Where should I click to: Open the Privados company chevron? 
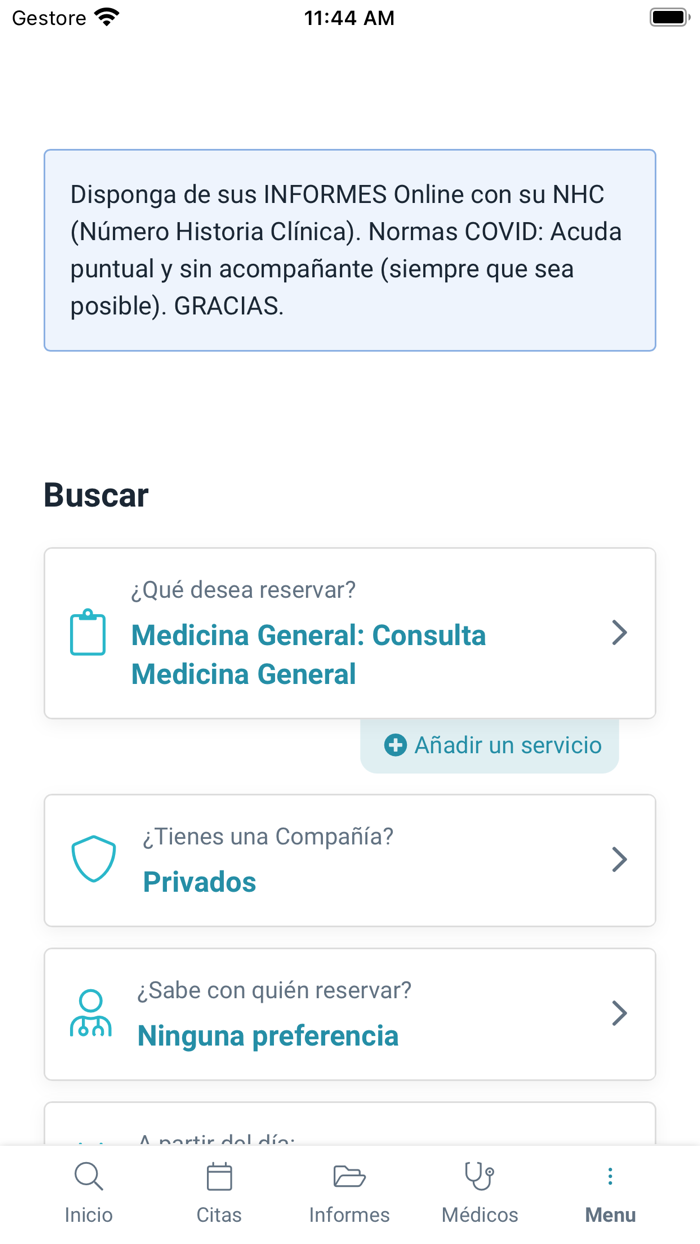[x=619, y=859]
